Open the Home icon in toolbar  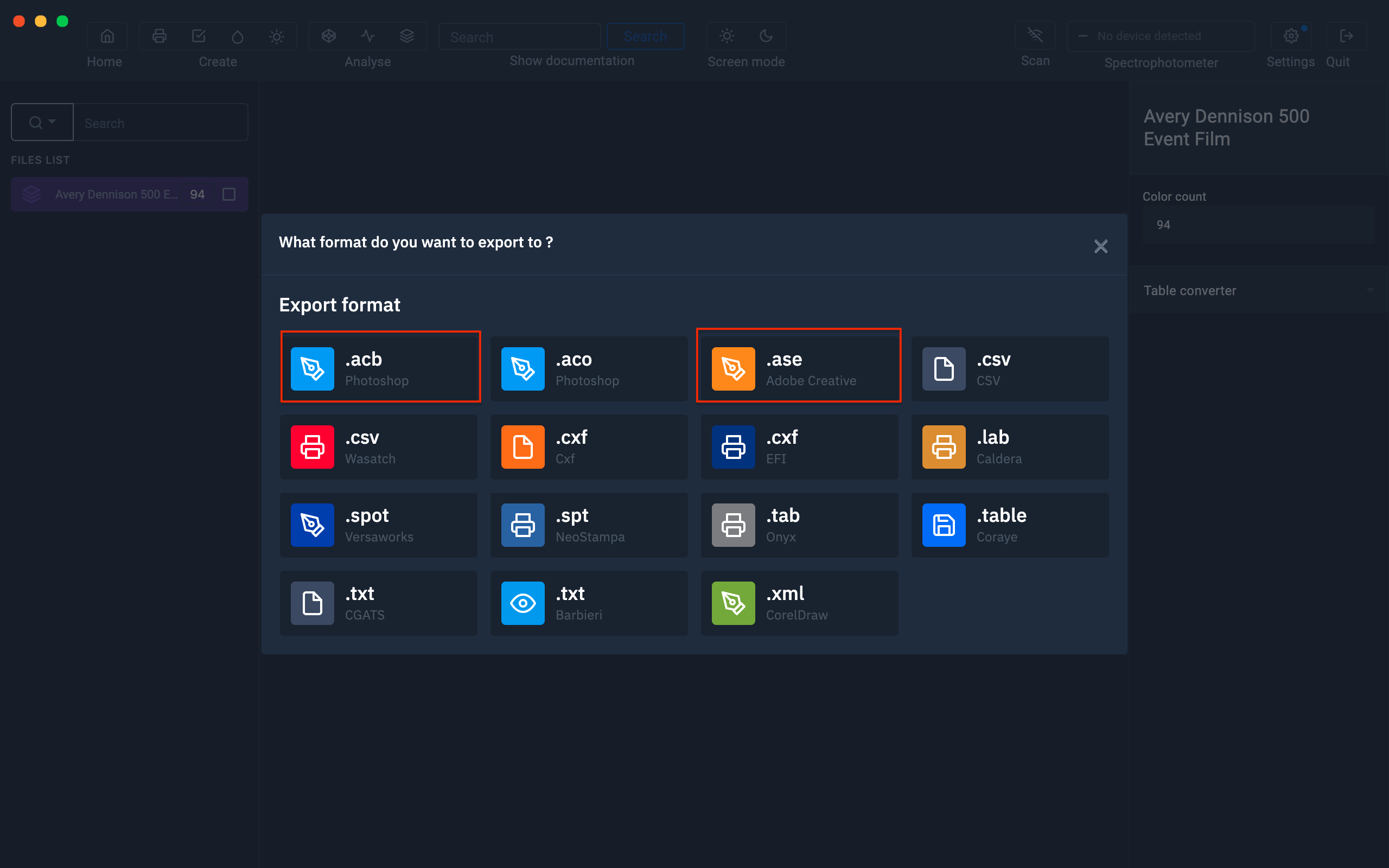point(107,36)
